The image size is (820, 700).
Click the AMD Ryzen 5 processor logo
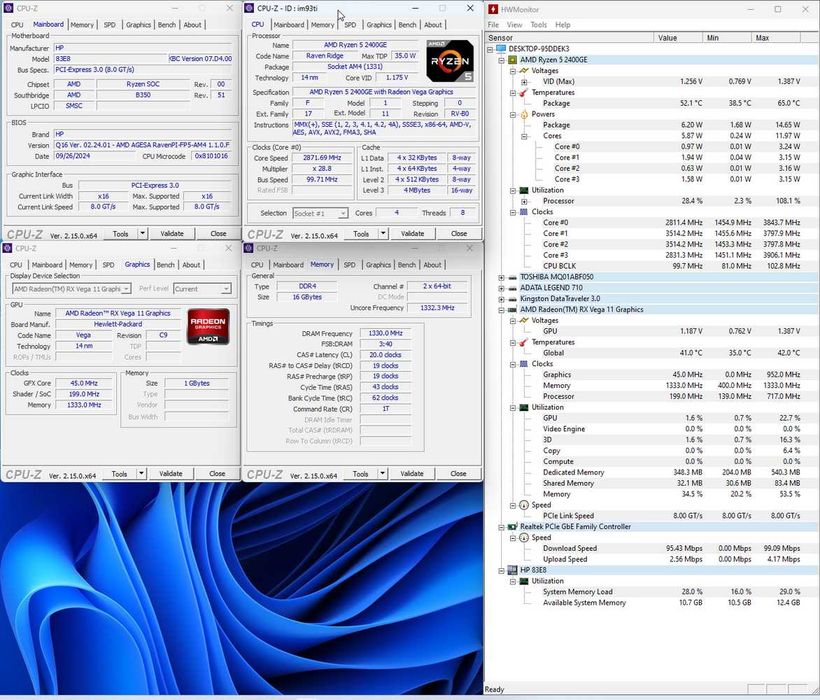pyautogui.click(x=449, y=60)
